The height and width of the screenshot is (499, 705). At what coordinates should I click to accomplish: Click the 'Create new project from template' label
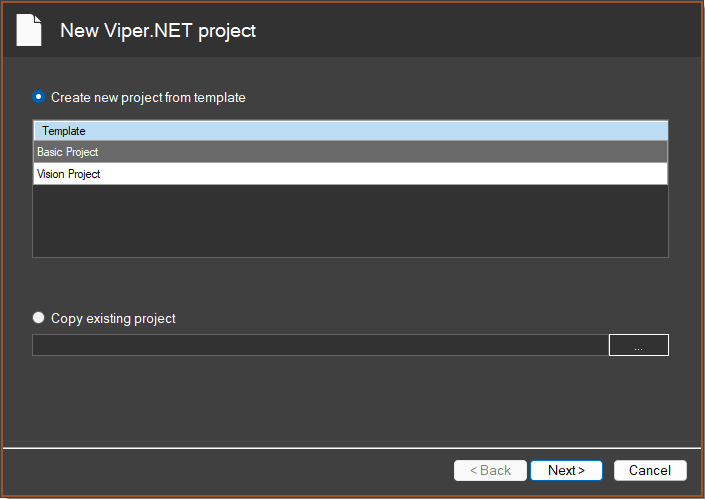click(x=148, y=98)
